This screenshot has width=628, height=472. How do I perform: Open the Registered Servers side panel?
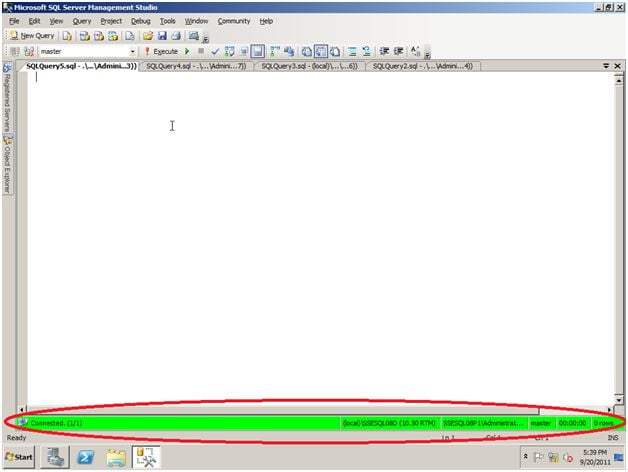click(x=7, y=97)
